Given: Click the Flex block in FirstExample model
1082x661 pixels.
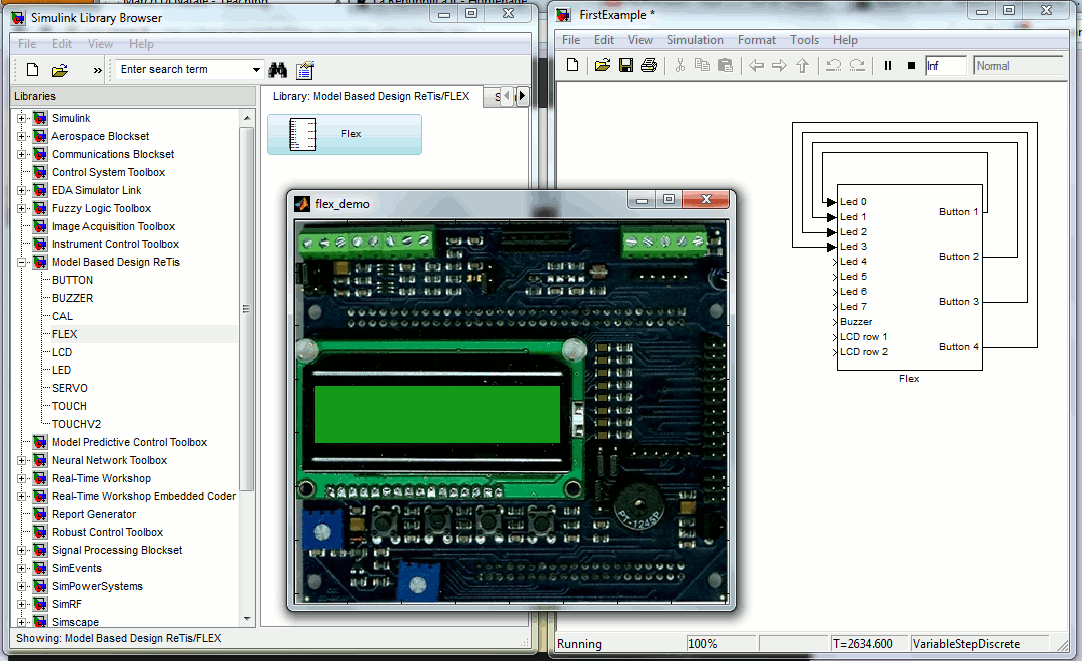Looking at the screenshot, I should [x=909, y=277].
